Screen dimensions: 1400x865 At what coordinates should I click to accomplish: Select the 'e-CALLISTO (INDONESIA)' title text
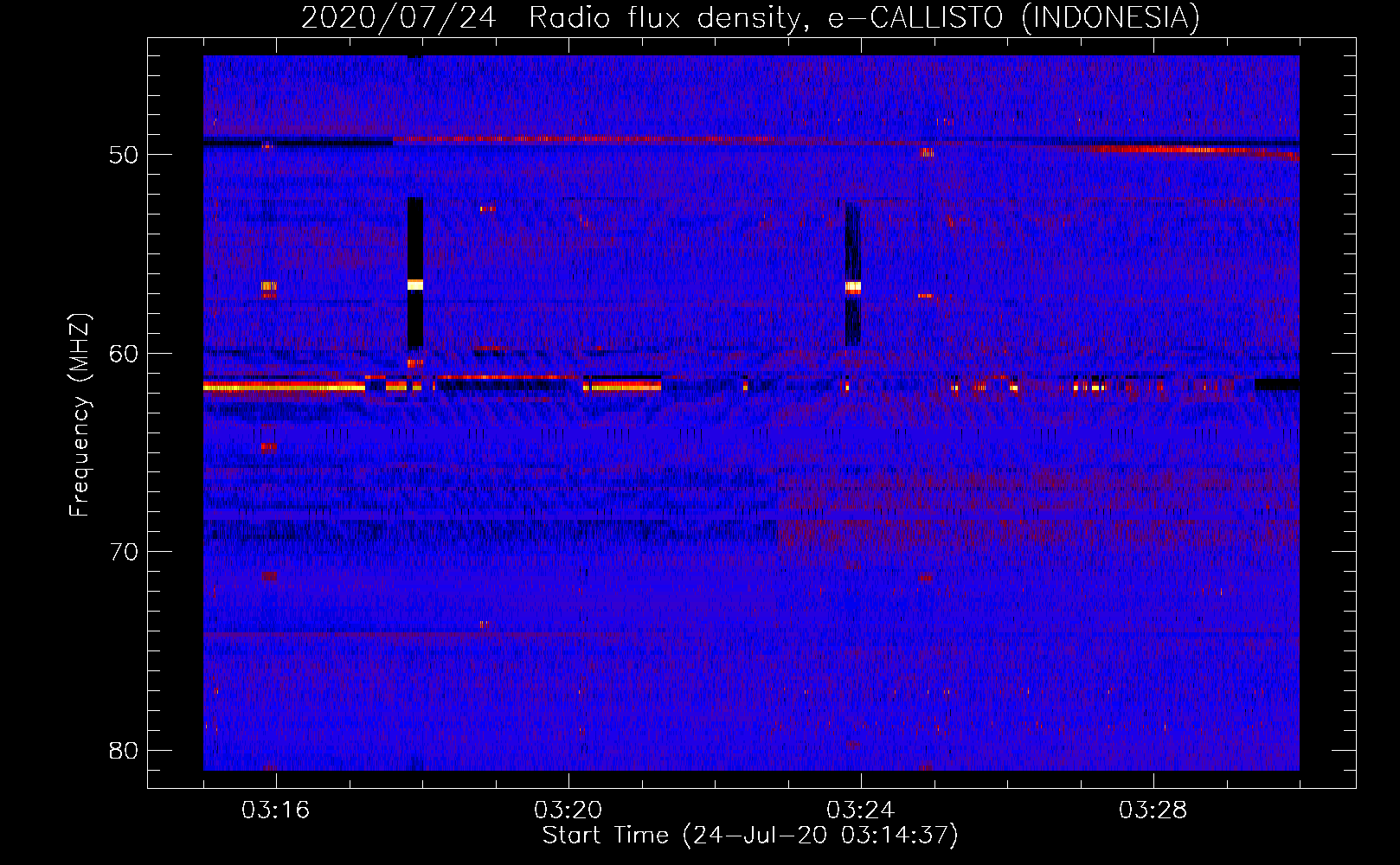tap(1014, 17)
